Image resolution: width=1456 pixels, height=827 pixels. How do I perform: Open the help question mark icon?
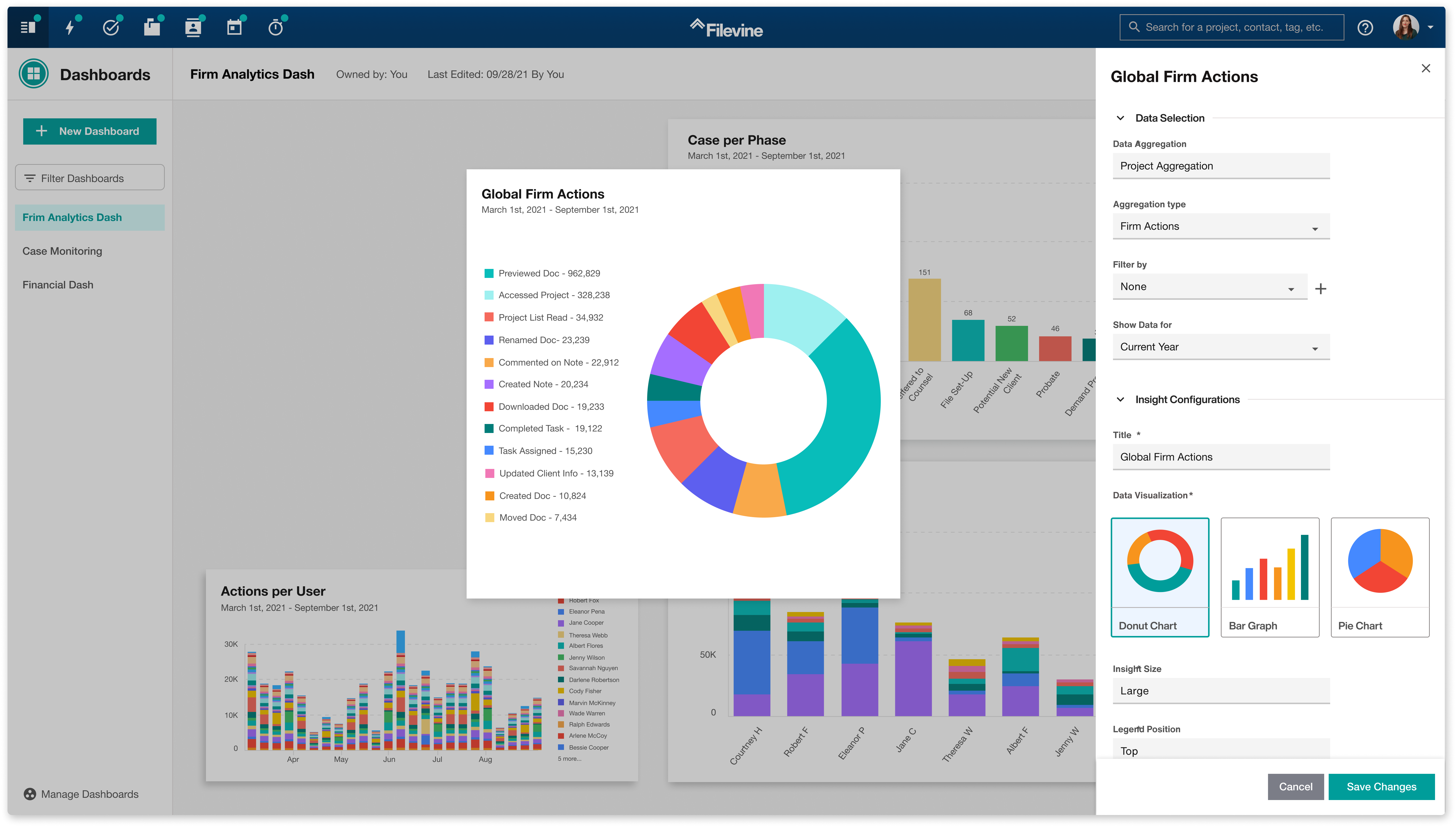[1365, 27]
